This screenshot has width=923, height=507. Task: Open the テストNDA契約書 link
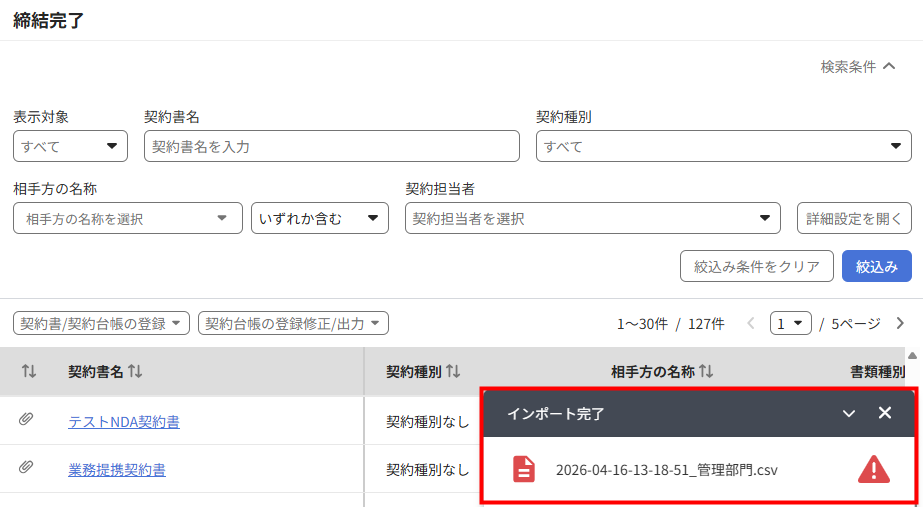pos(124,422)
